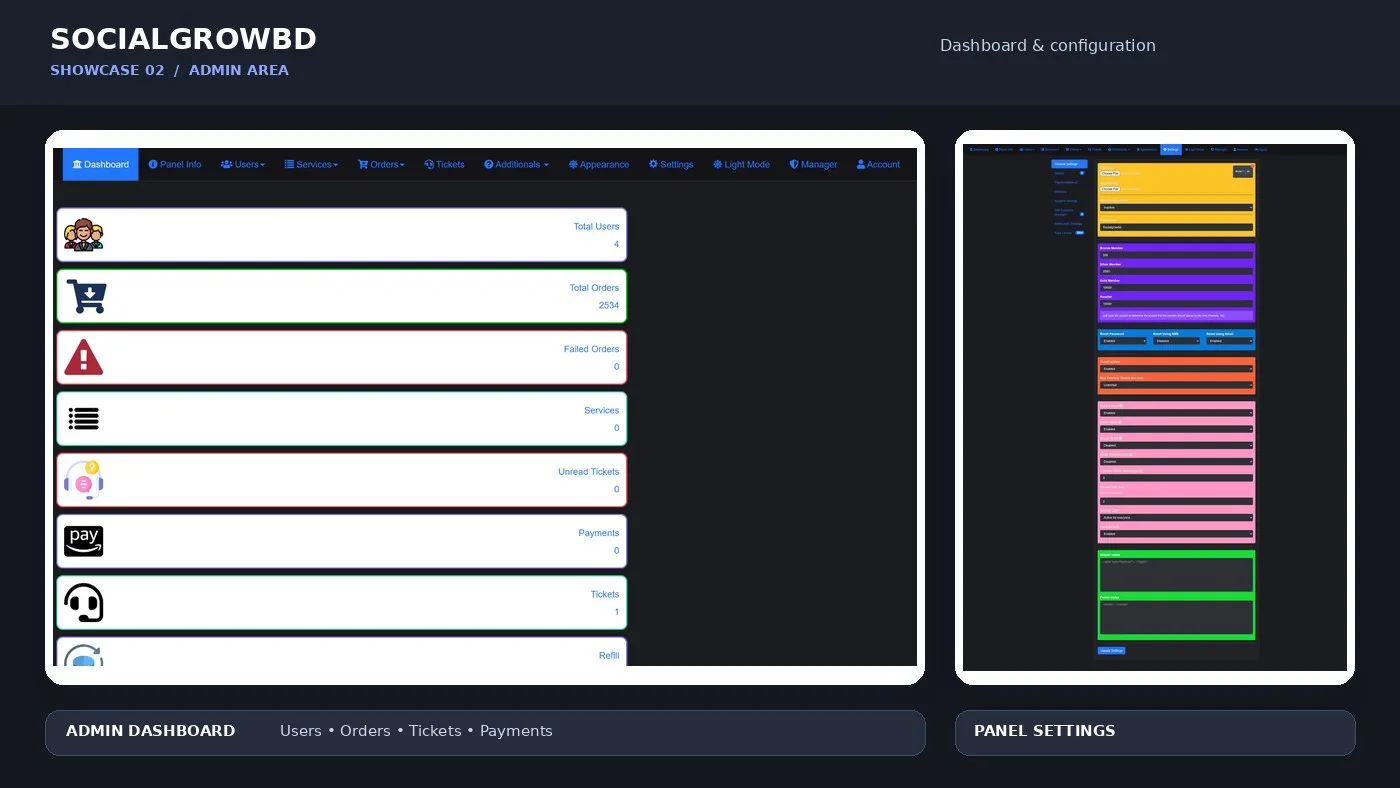Click the Services list icon
Screen dimensions: 1400x788
[83, 418]
